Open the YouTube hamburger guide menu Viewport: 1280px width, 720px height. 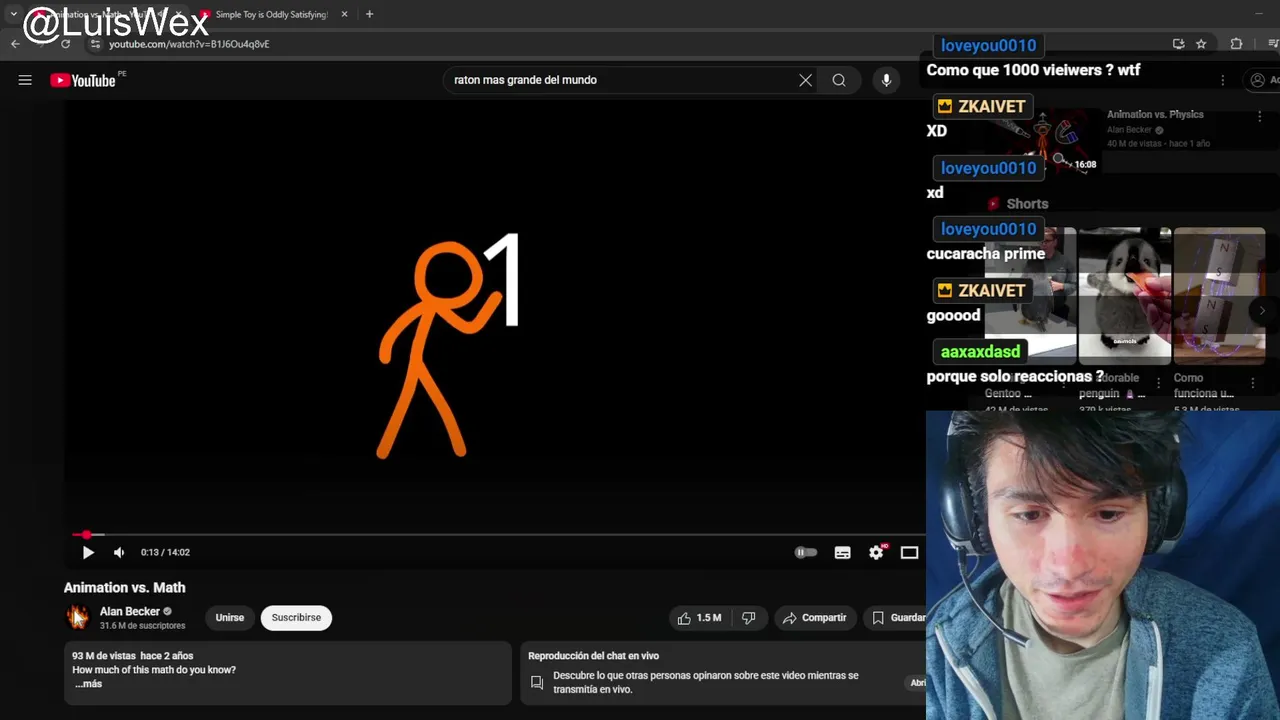[x=25, y=80]
